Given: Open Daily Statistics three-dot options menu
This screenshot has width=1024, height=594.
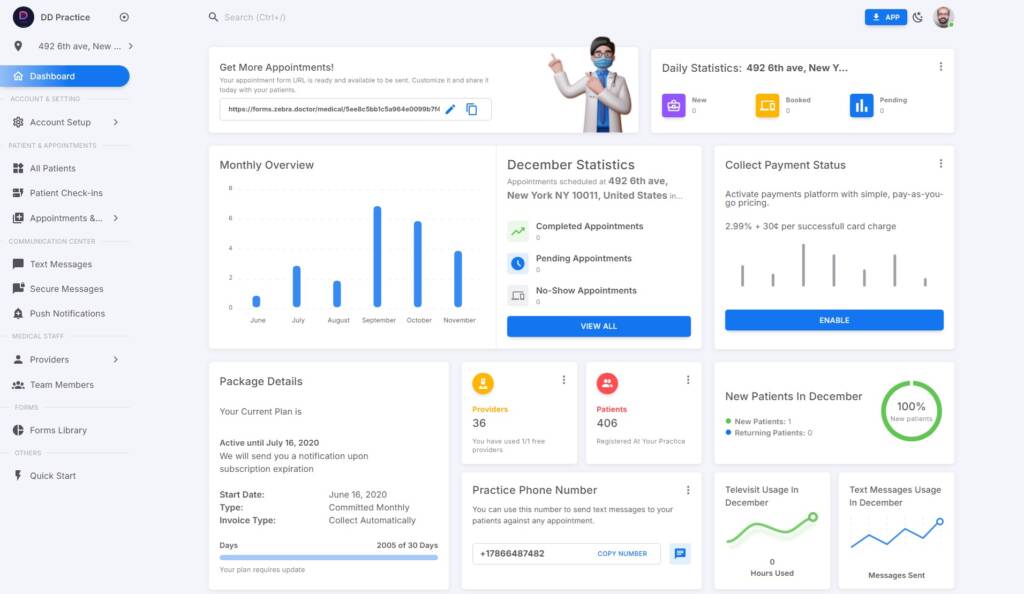Looking at the screenshot, I should click(x=940, y=67).
